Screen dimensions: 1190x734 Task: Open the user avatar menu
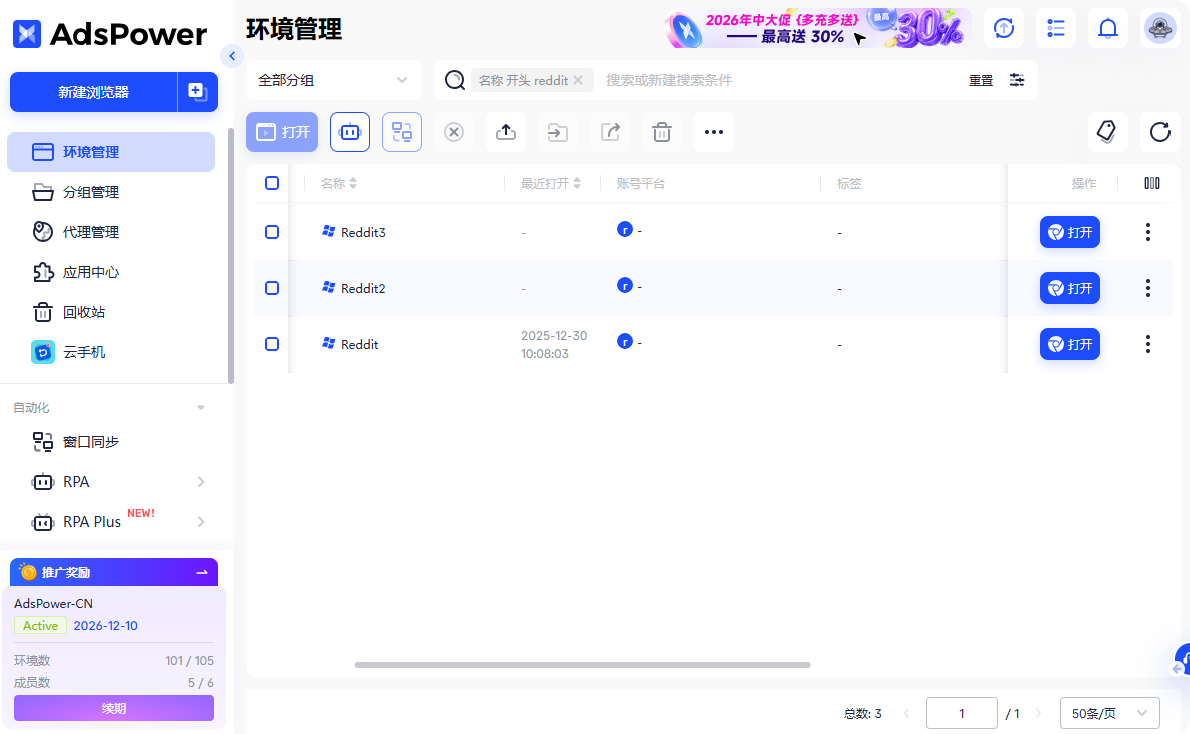(x=1160, y=28)
